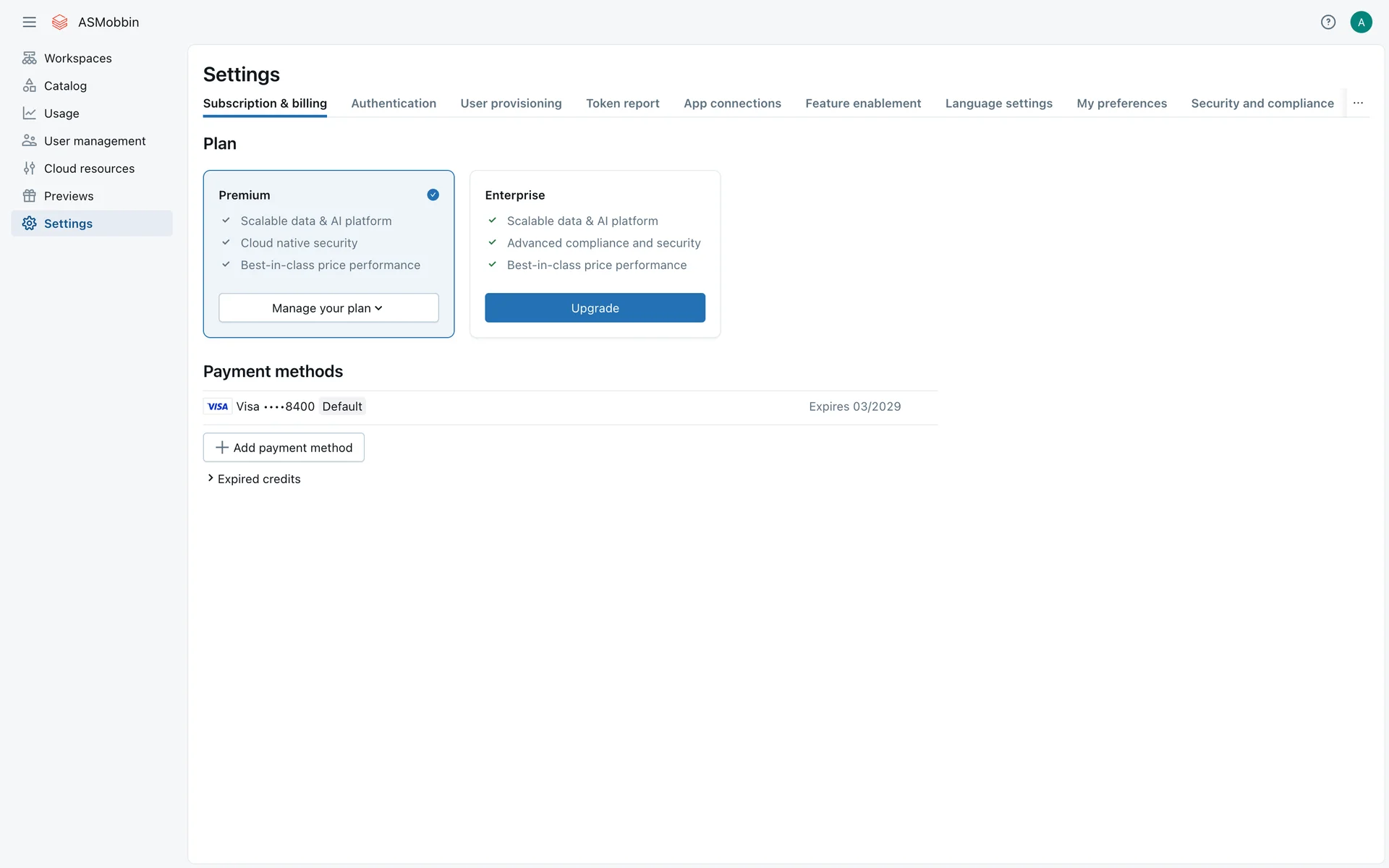Open the Security and compliance tab
The width and height of the screenshot is (1389, 868).
pos(1262,103)
